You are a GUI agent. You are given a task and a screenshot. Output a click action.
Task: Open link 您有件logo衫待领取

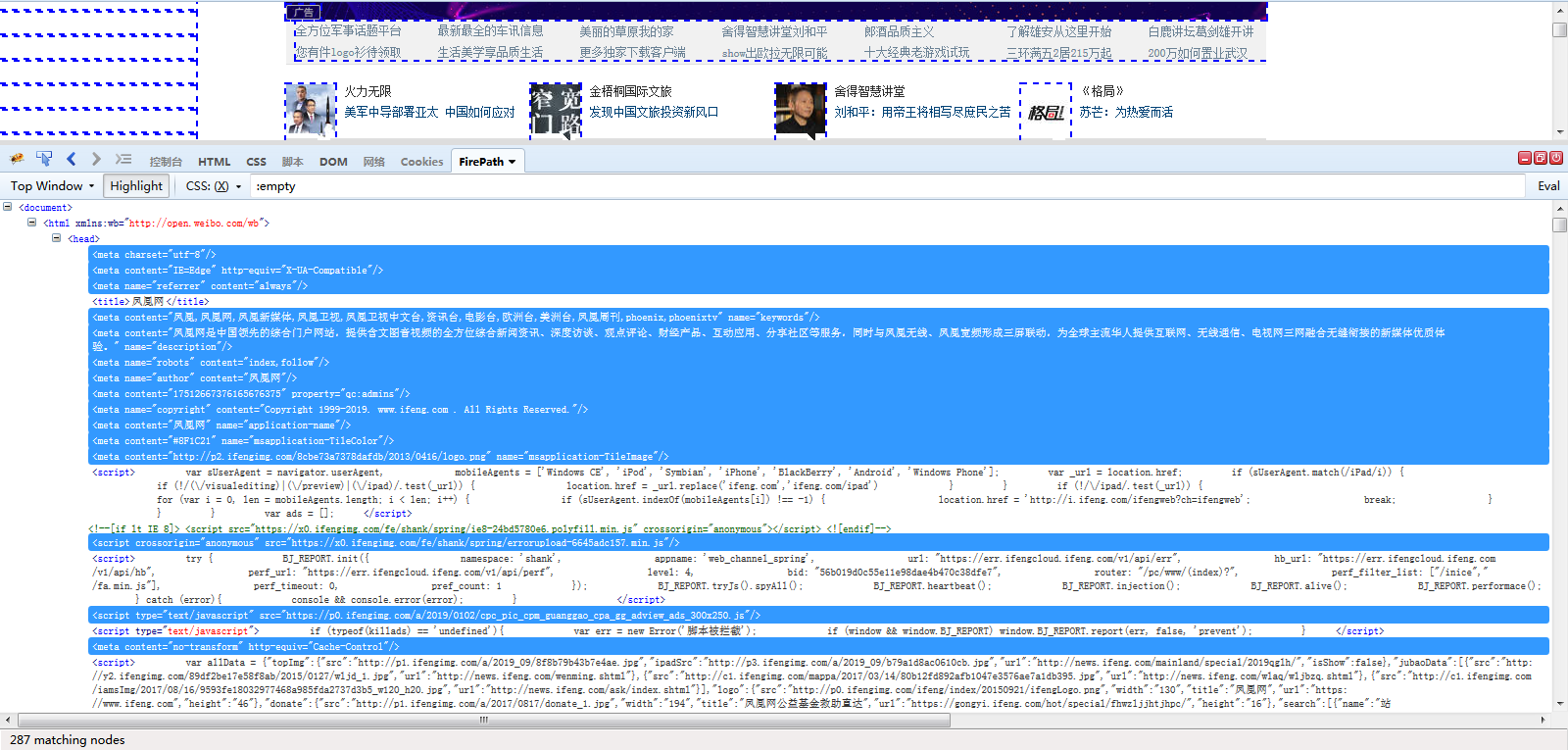[348, 53]
